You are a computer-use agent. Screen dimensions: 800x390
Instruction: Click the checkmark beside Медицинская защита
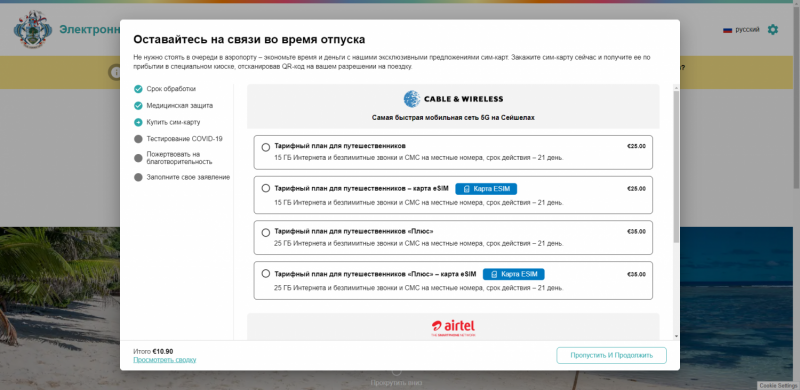point(138,106)
